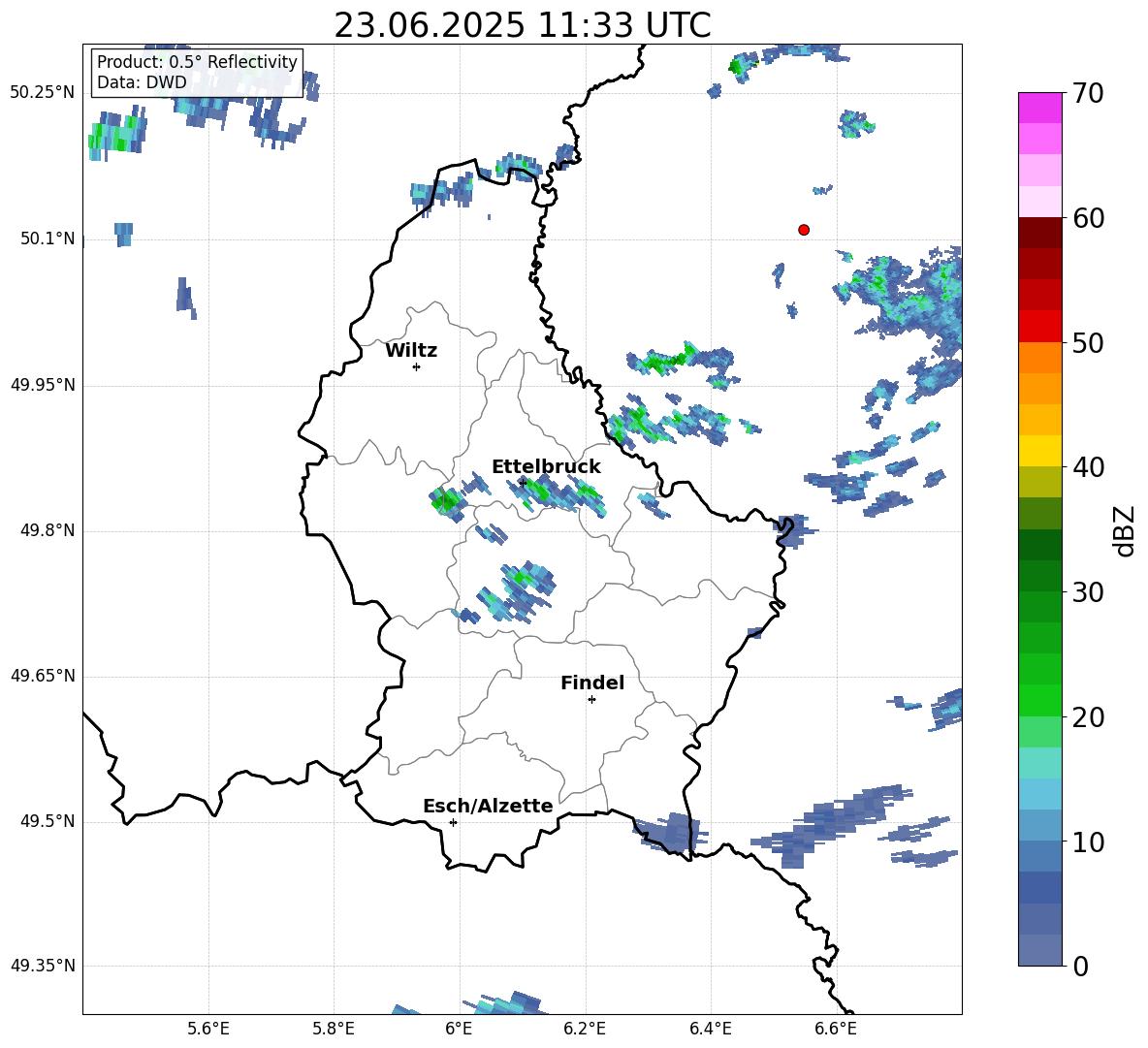Pick the dark red colorbar segment below 60
The width and height of the screenshot is (1148, 1048).
(x=1039, y=234)
